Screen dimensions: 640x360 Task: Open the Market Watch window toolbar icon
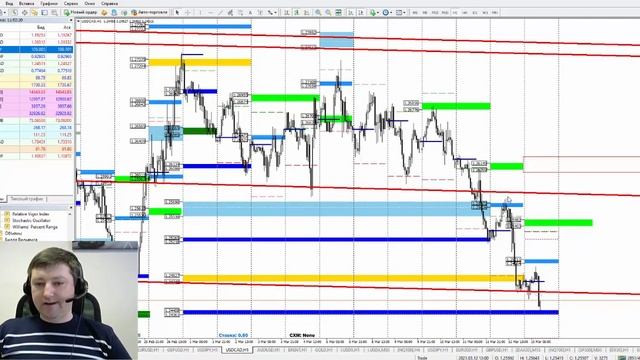(15, 13)
